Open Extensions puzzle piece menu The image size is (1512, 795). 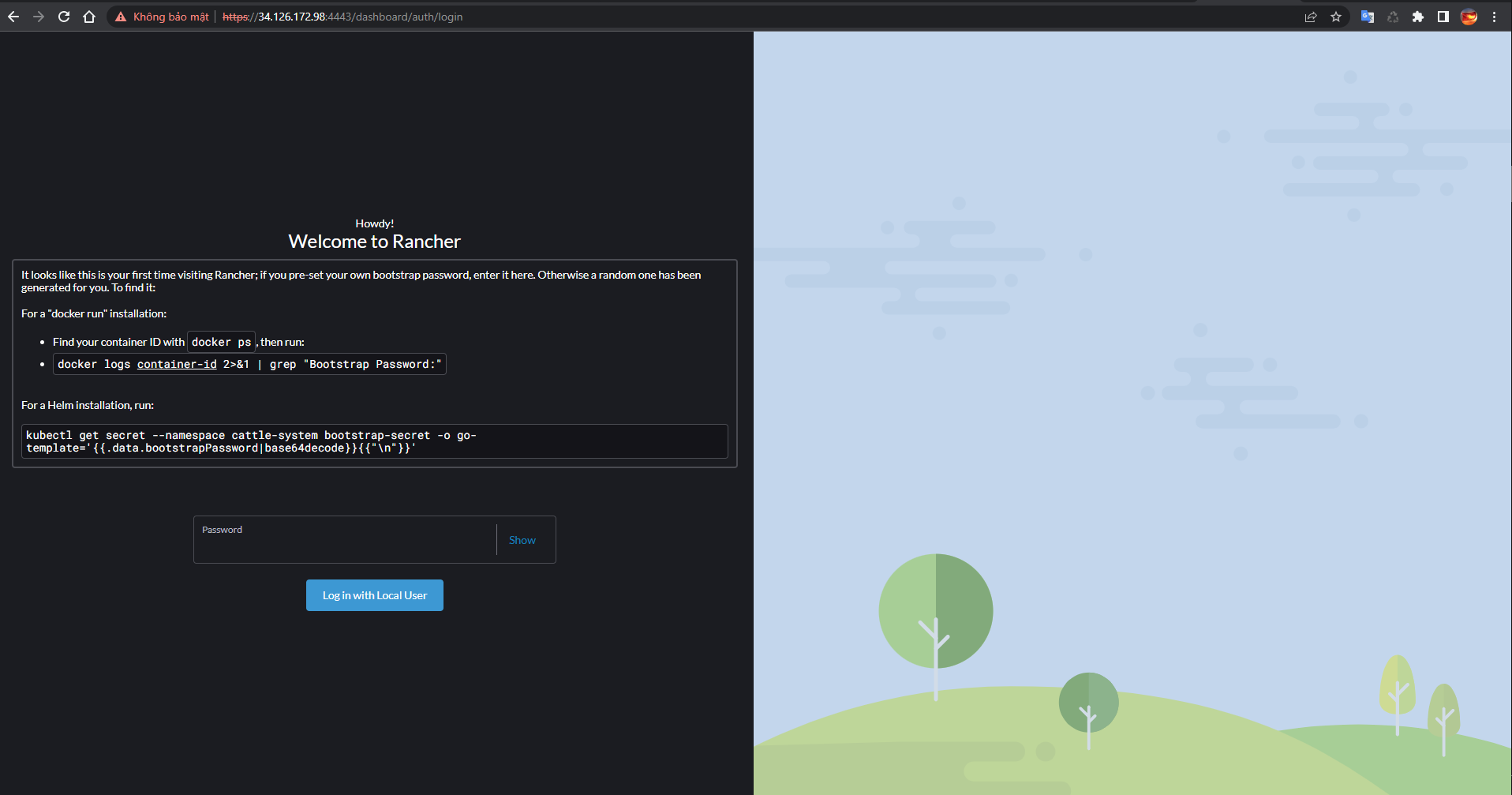pos(1418,17)
